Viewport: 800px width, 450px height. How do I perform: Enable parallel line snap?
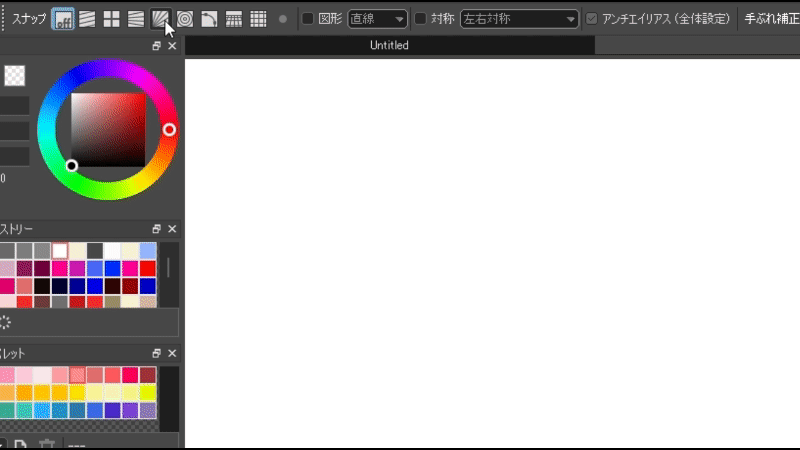87,19
